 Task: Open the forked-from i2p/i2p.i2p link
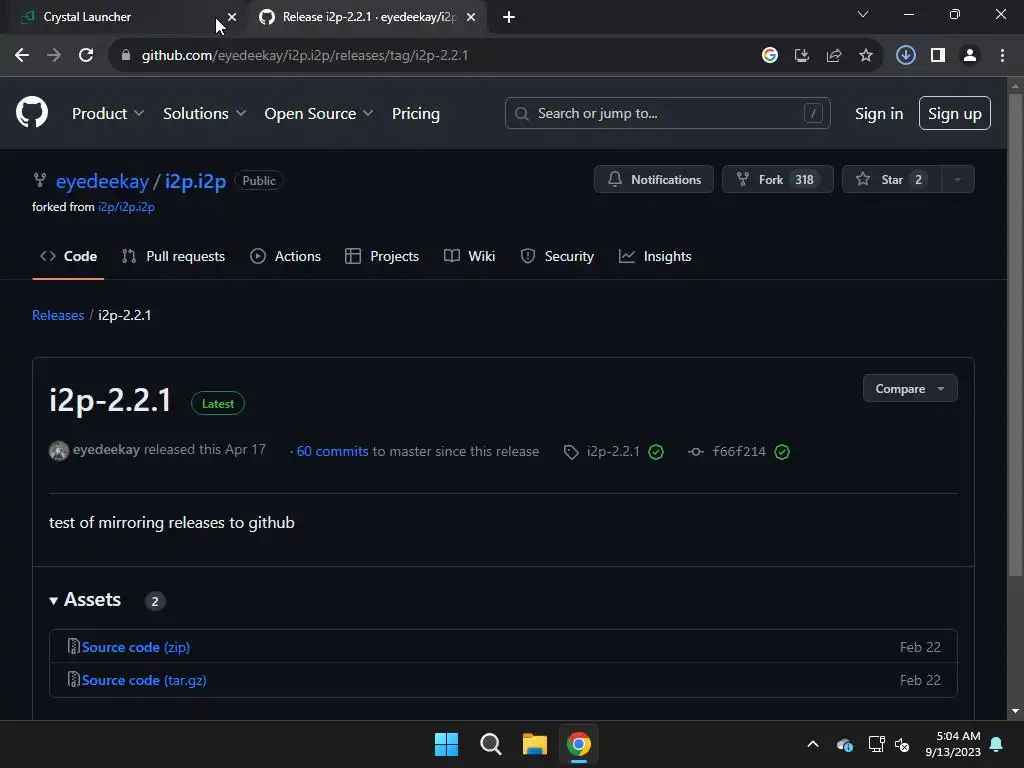126,207
